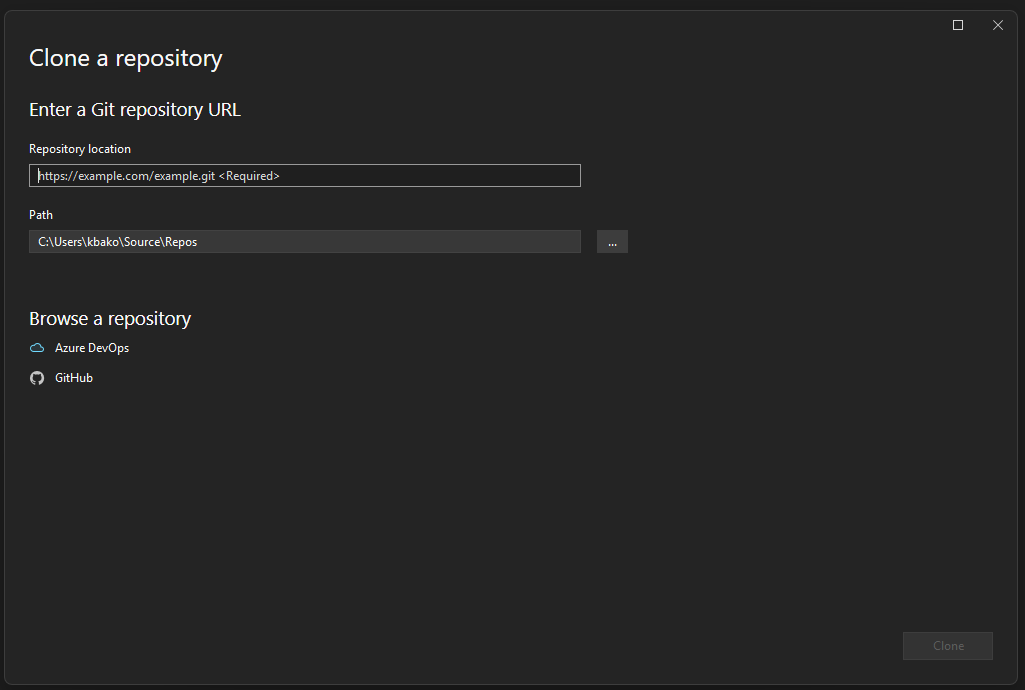This screenshot has height=690, width=1025.
Task: Click the Repository location URL field
Action: pos(305,176)
